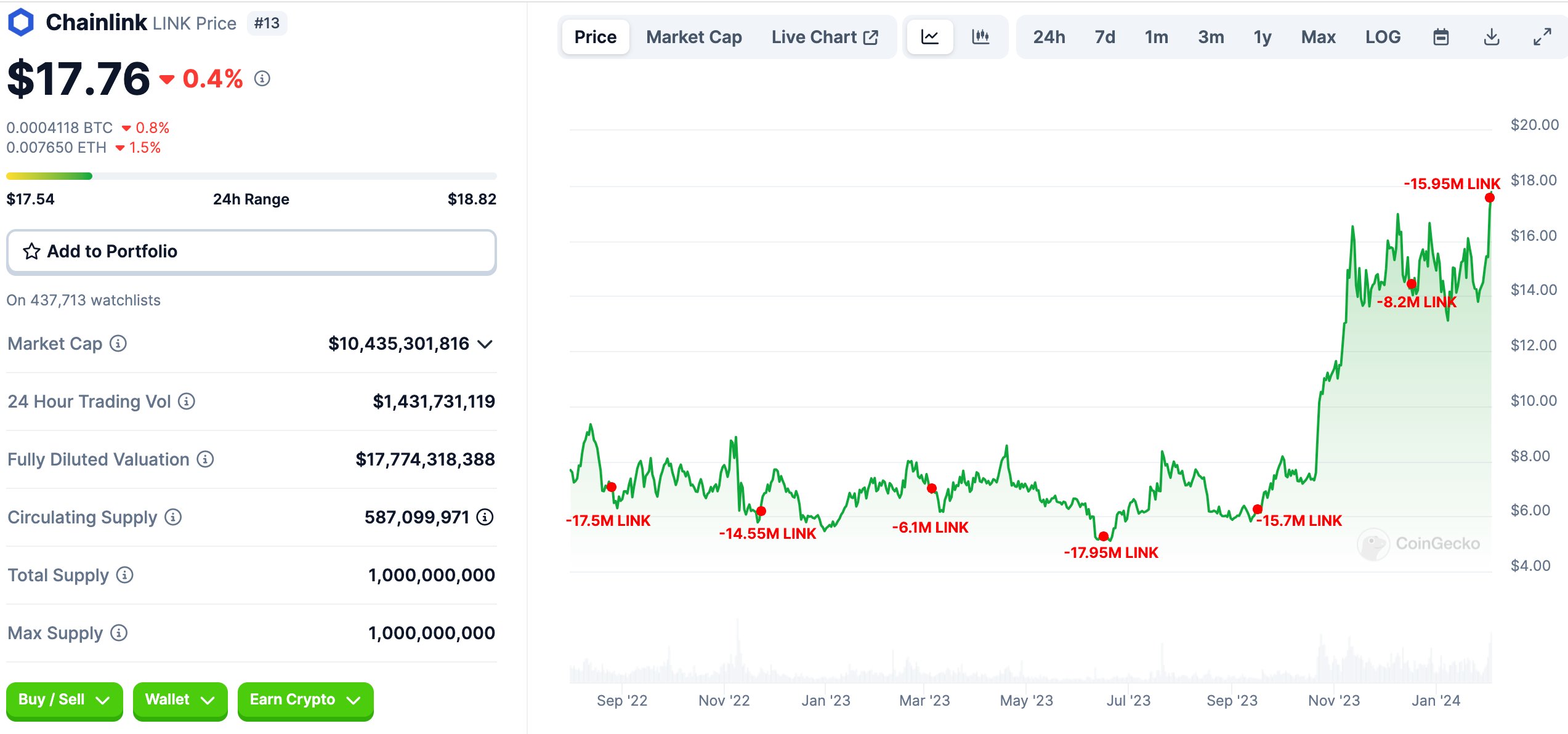
Task: Click info icon beside Circulating Supply label
Action: 173,517
